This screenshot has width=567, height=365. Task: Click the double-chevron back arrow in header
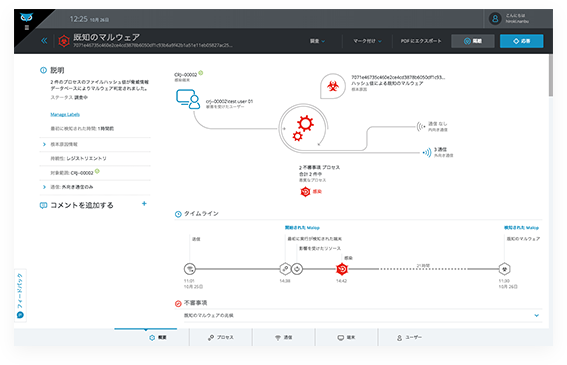tap(44, 41)
